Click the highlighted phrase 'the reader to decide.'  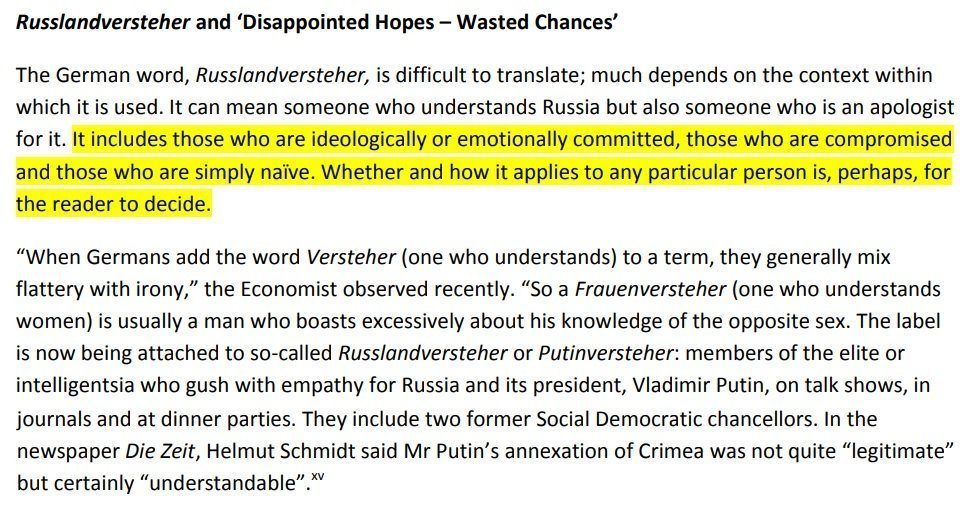[x=114, y=204]
